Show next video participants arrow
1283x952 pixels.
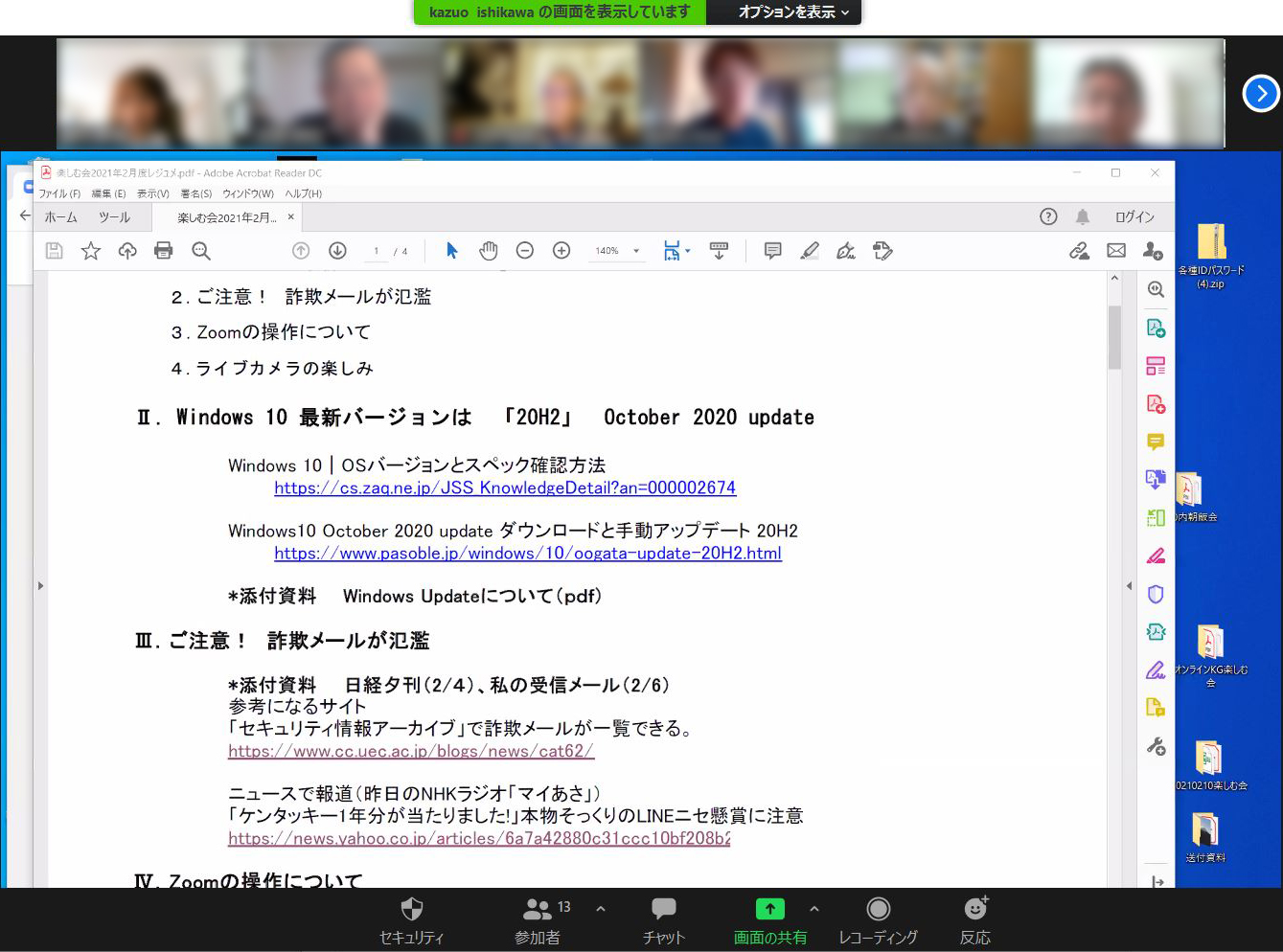pos(1261,94)
